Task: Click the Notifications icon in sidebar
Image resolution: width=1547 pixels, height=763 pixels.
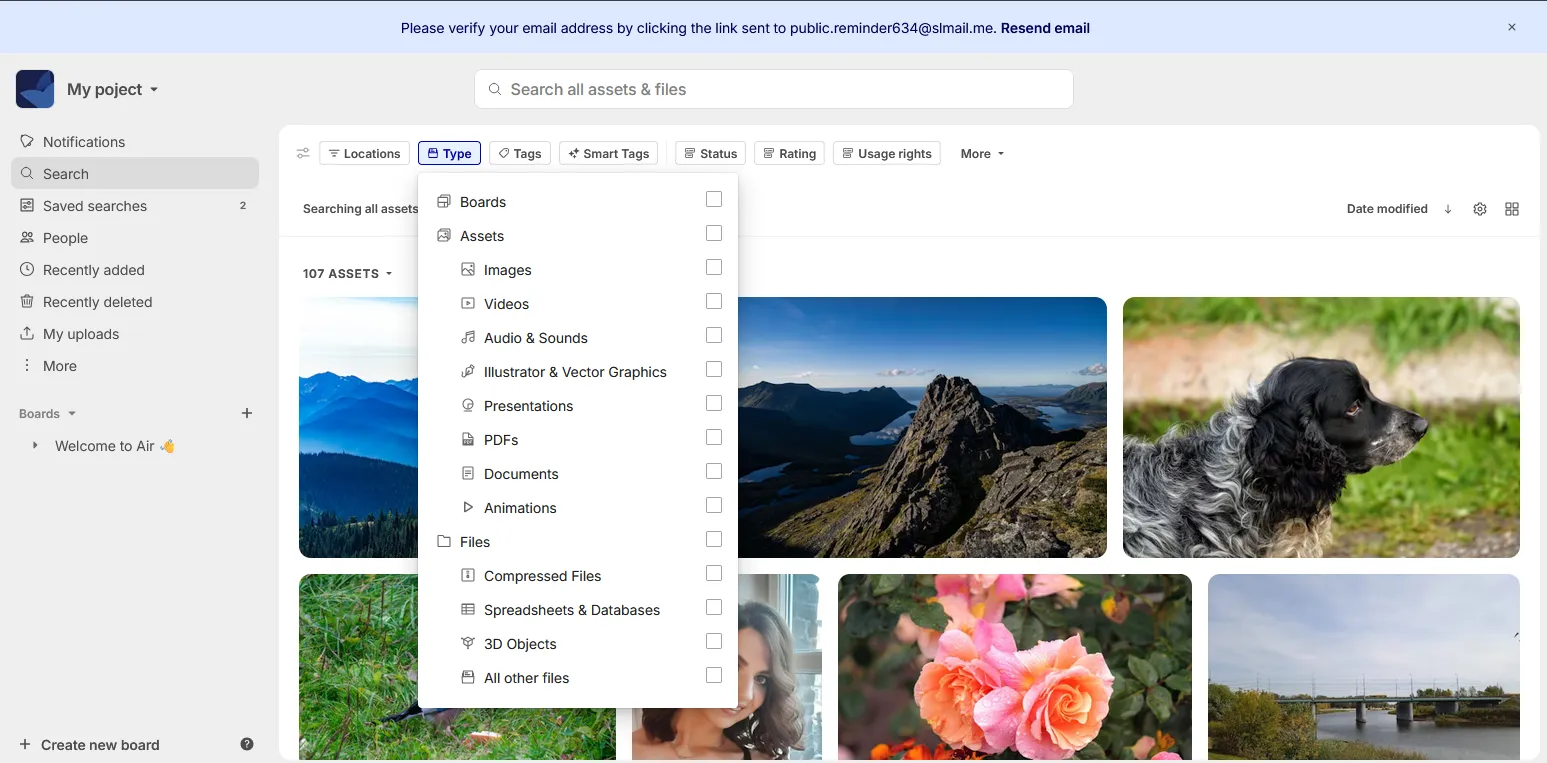Action: click(x=27, y=141)
